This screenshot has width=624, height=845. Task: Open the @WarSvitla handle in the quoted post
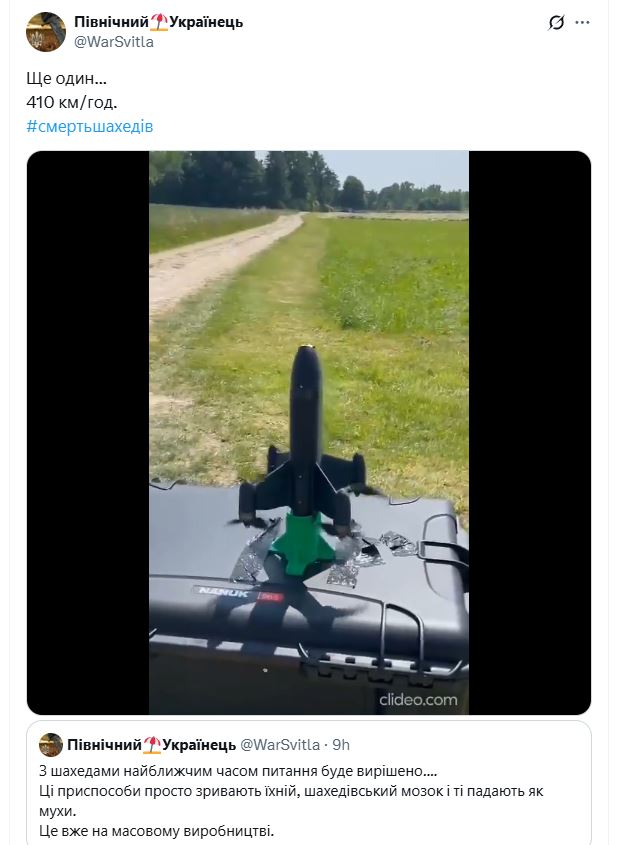tap(280, 745)
